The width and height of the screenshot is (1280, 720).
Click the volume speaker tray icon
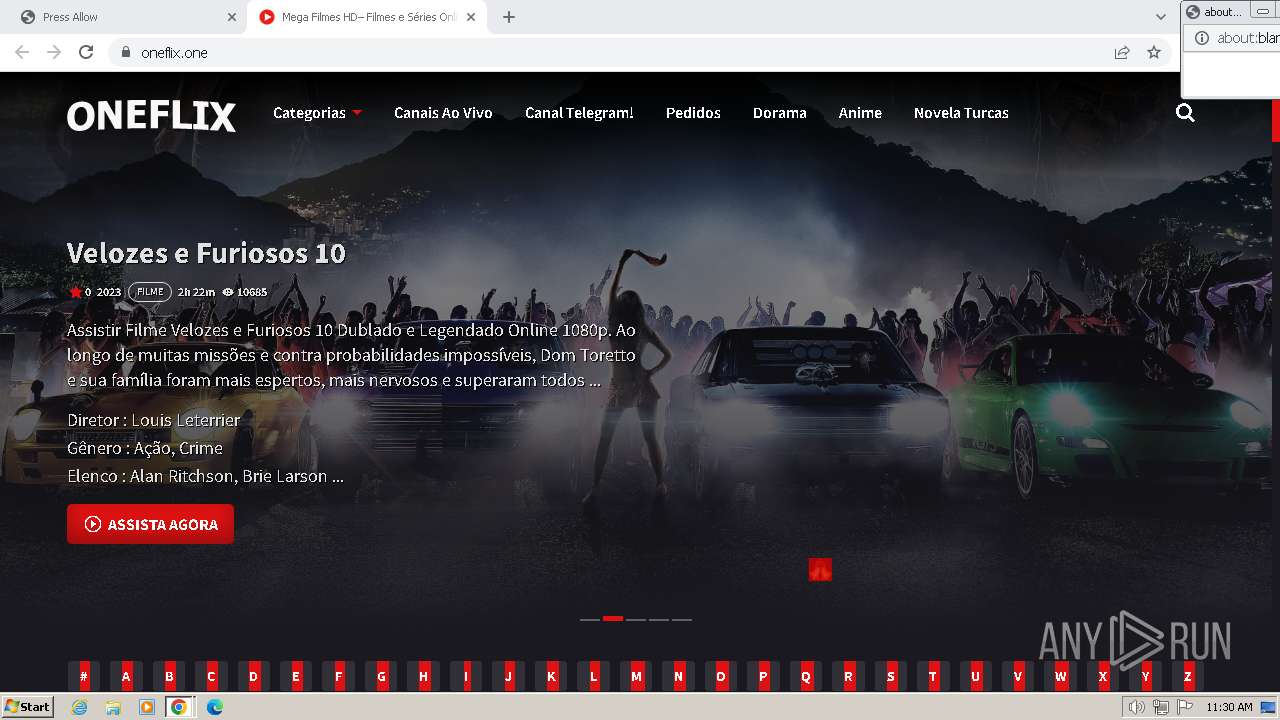[1137, 707]
